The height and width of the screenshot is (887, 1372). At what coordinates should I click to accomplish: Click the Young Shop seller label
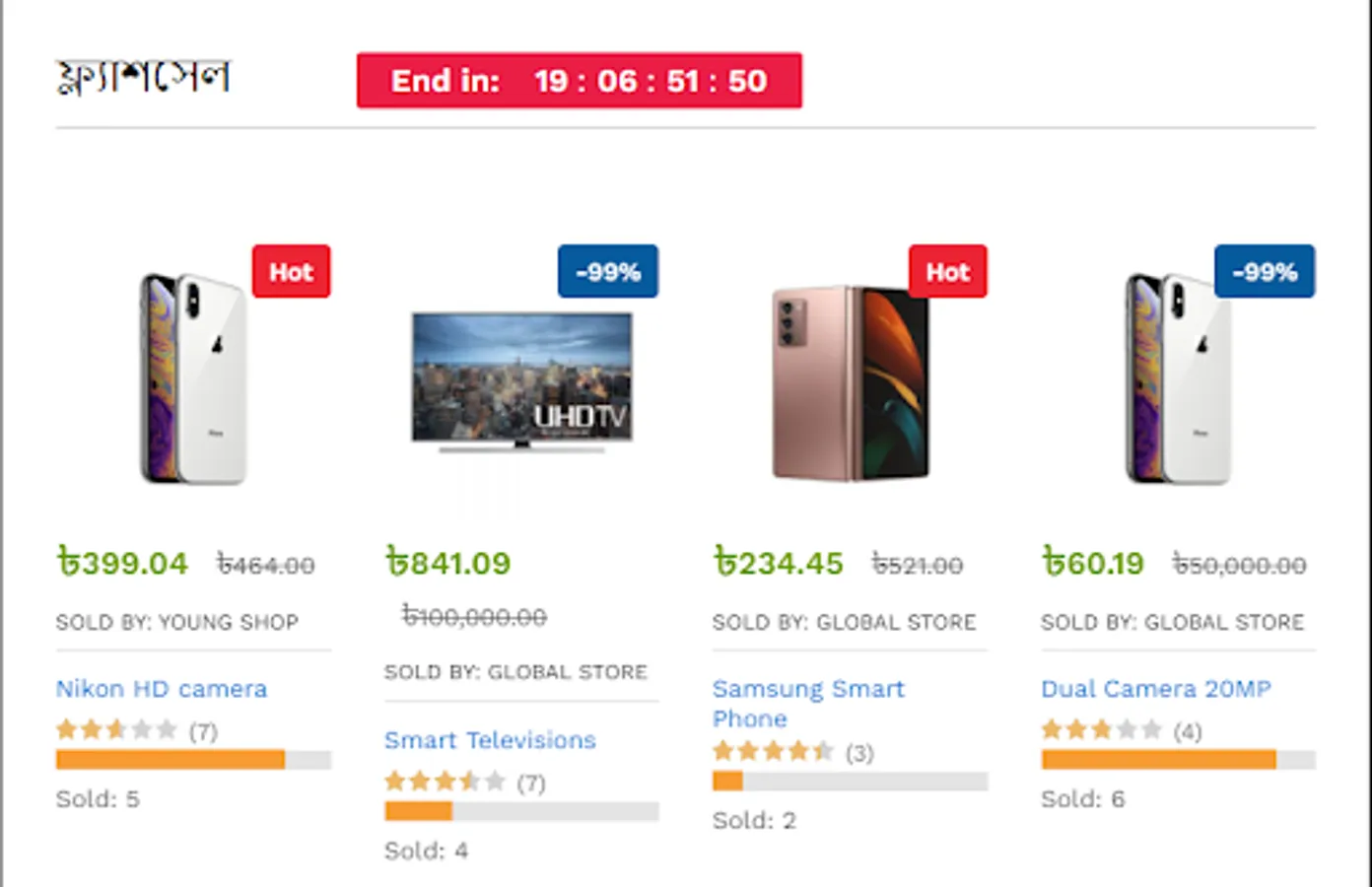(x=176, y=623)
